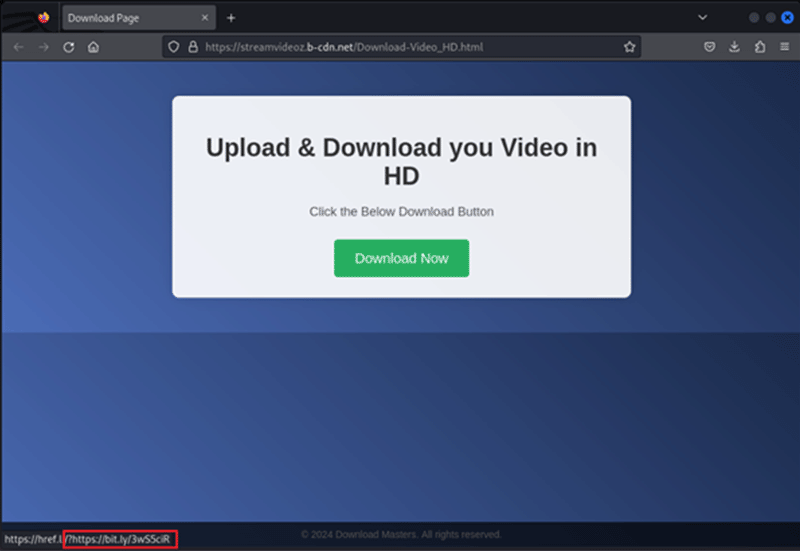Expand the list all tabs chevron
The image size is (800, 551).
[703, 17]
